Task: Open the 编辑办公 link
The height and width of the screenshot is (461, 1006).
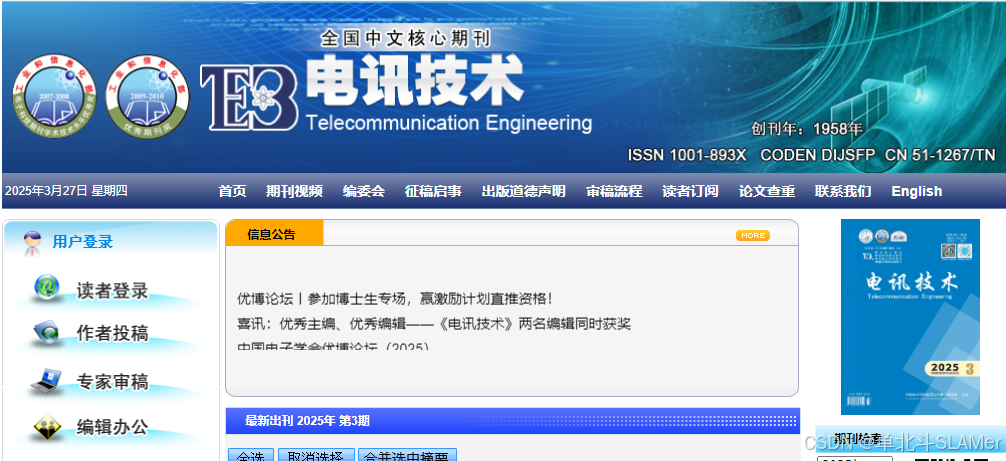Action: click(x=112, y=427)
